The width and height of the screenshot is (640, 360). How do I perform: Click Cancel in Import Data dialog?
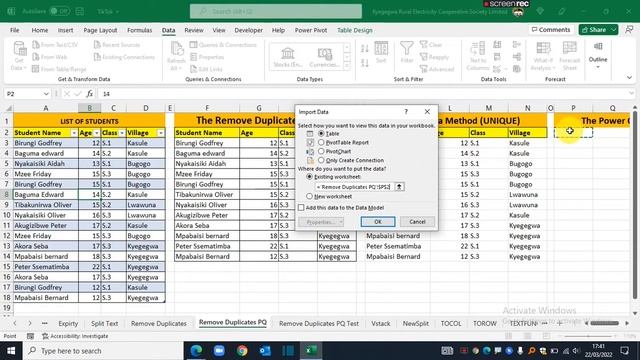pos(417,222)
